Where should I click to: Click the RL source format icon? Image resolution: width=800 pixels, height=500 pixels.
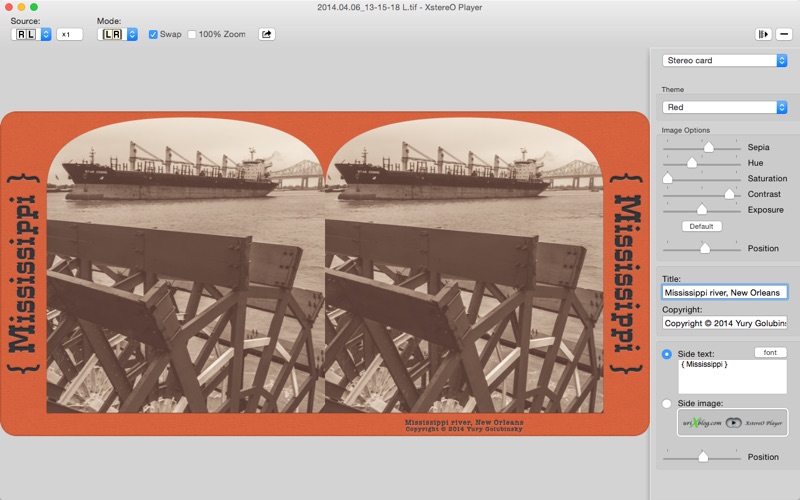pyautogui.click(x=26, y=34)
